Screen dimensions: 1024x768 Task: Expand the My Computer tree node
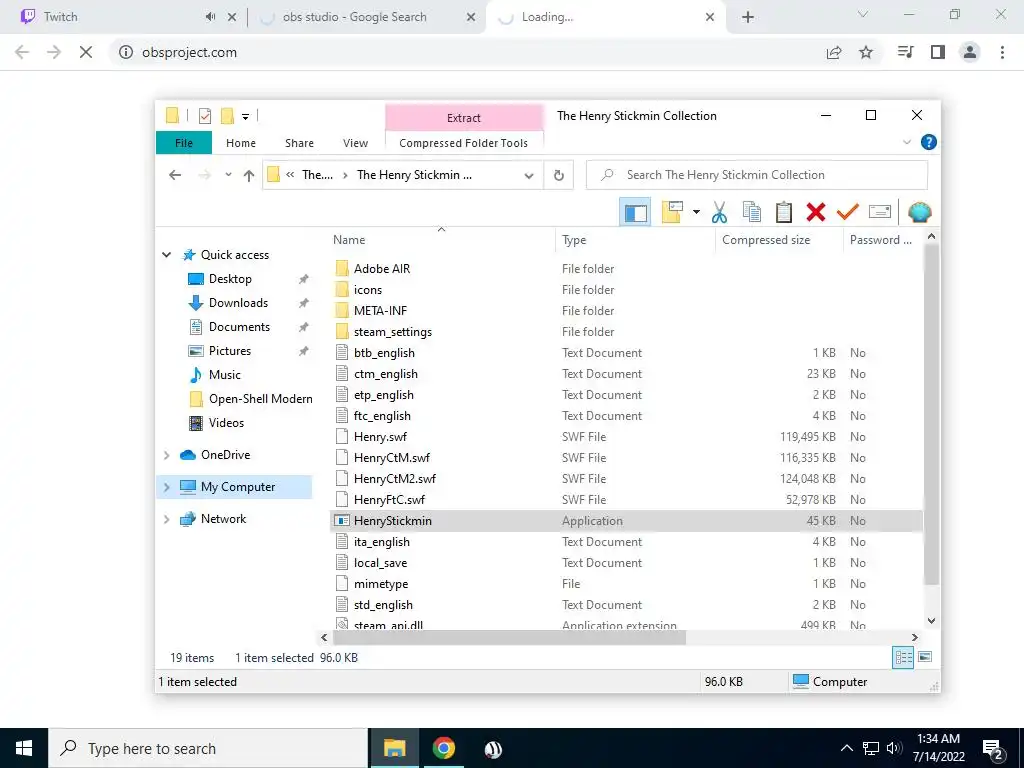point(167,487)
